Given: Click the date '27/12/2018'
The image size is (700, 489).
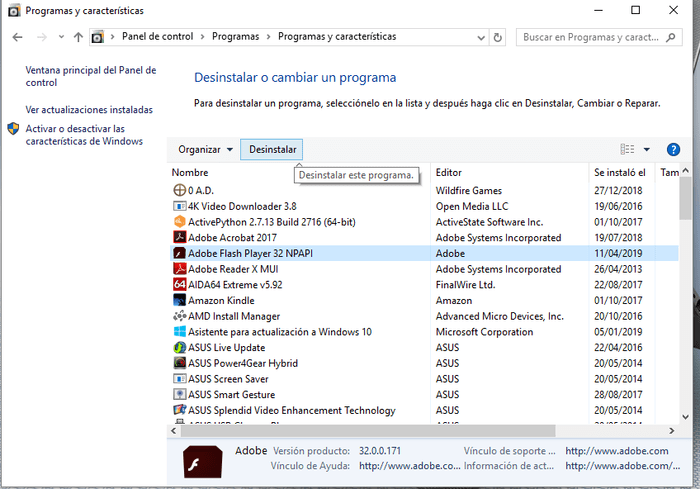Looking at the screenshot, I should [x=618, y=191].
